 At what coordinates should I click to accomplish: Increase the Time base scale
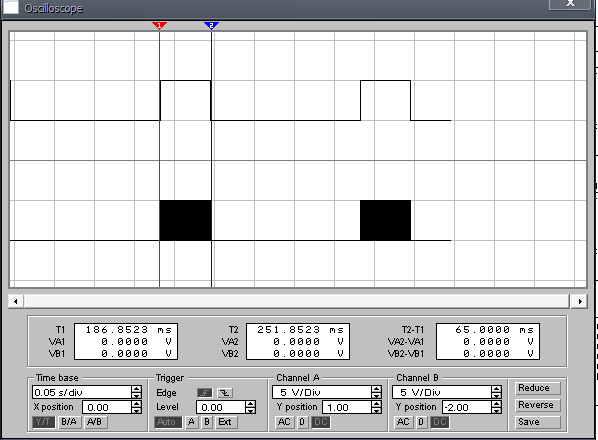point(136,389)
